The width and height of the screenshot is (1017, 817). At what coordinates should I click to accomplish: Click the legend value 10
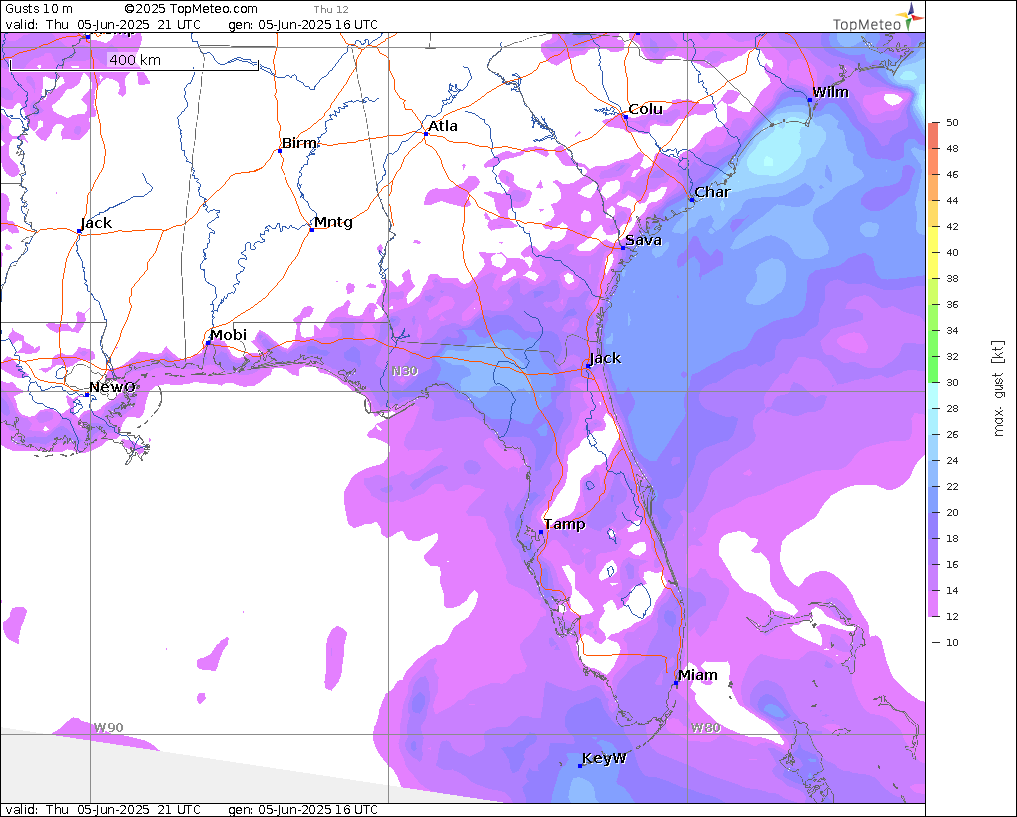pyautogui.click(x=952, y=643)
